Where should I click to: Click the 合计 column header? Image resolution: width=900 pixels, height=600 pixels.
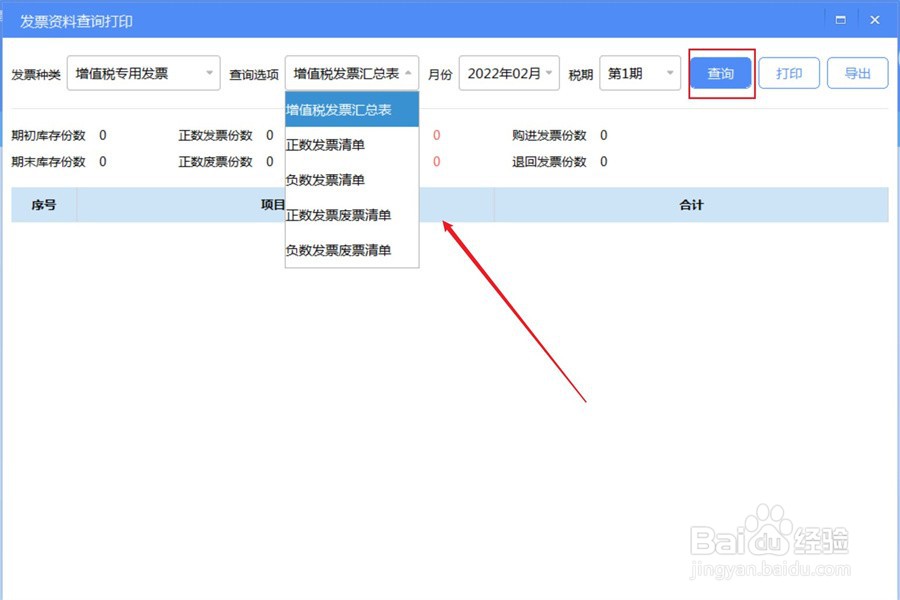click(x=691, y=205)
